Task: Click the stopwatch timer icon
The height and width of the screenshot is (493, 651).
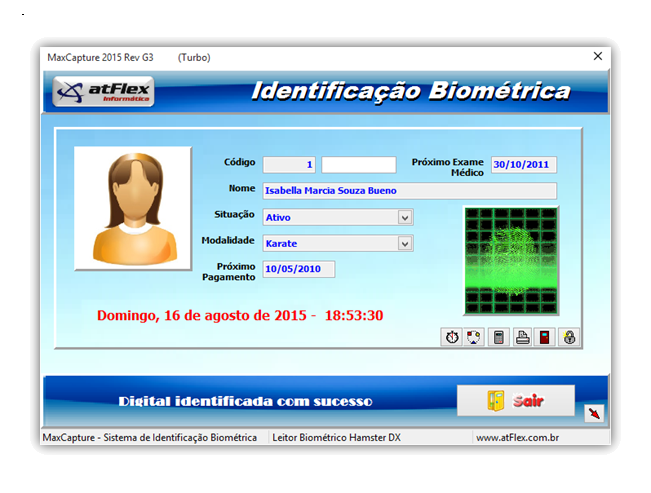Action: [452, 338]
